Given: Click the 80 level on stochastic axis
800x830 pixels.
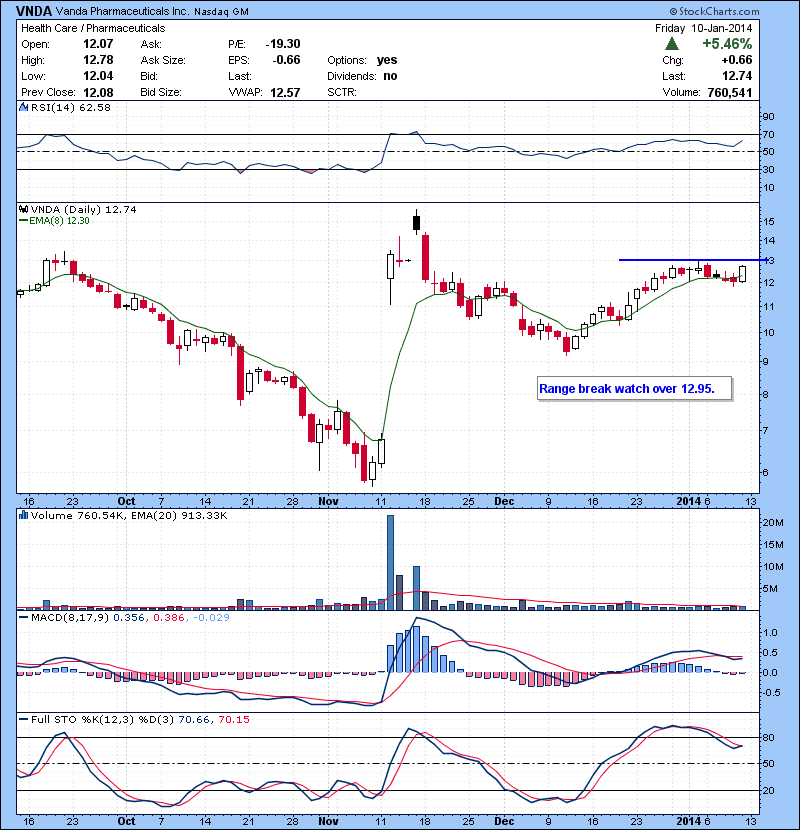Looking at the screenshot, I should (768, 737).
